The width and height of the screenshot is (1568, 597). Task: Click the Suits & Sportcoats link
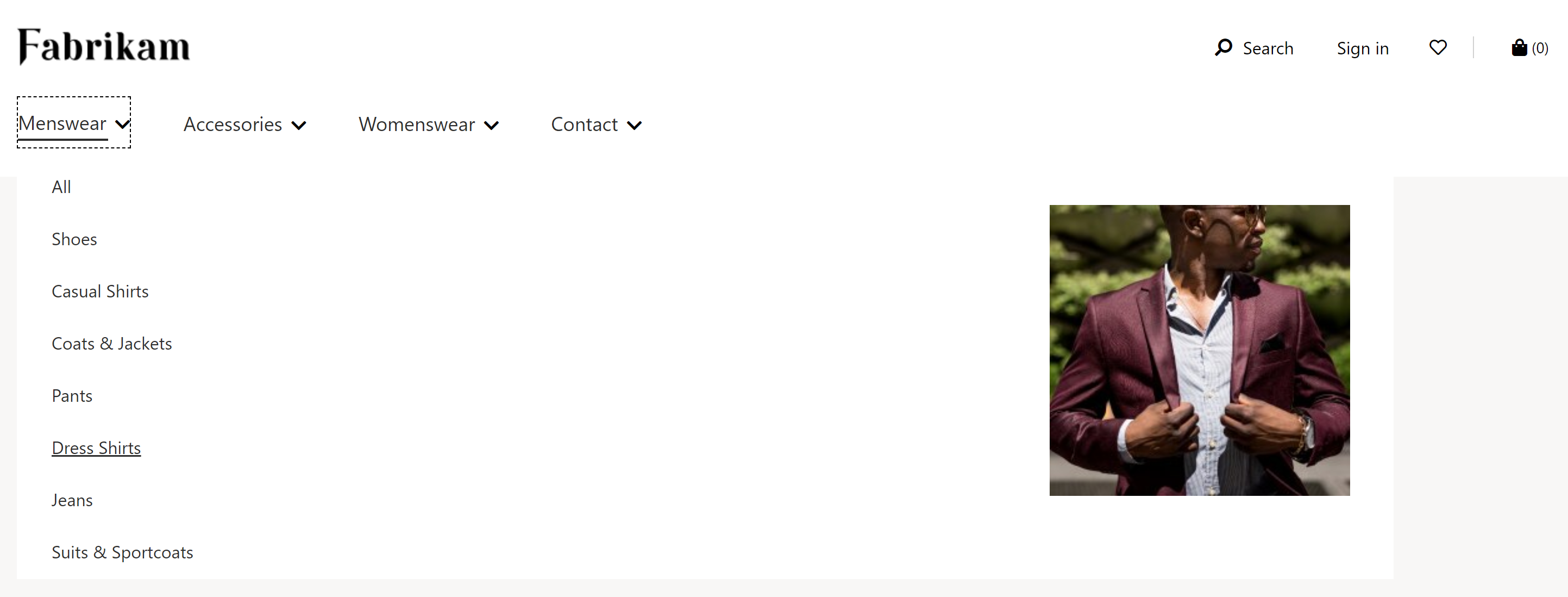tap(122, 552)
